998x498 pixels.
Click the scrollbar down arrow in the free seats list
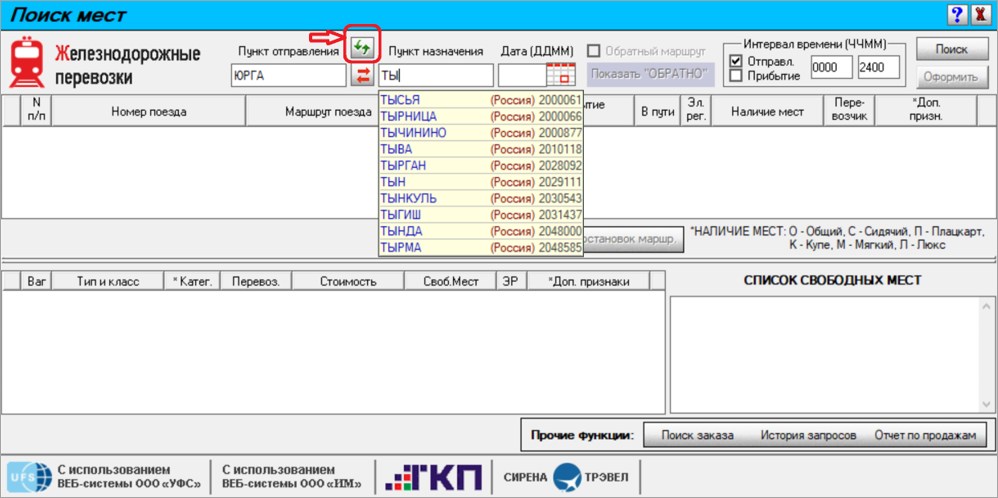(x=986, y=404)
